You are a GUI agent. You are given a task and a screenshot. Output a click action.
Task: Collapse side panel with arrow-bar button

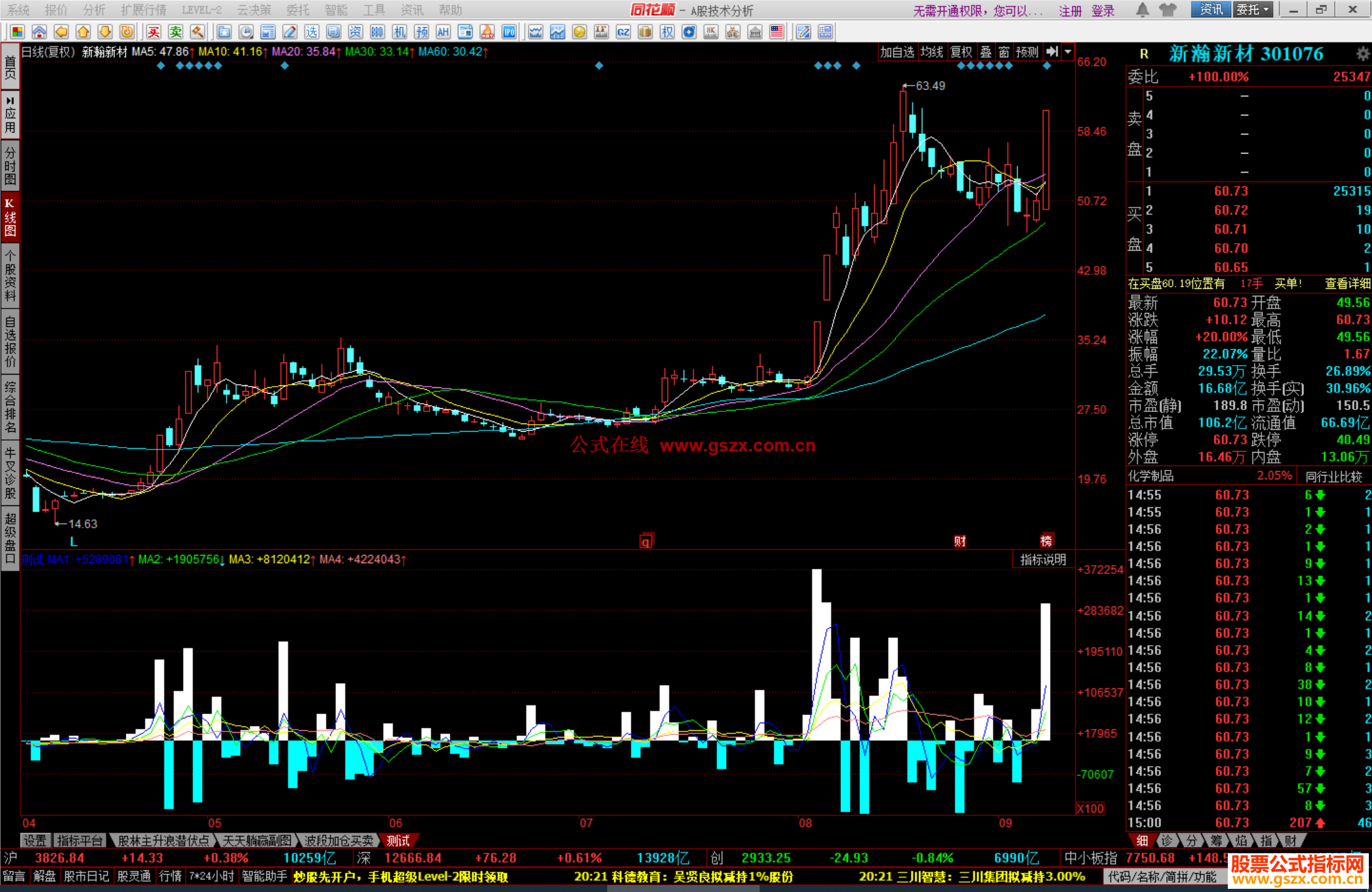click(1053, 52)
